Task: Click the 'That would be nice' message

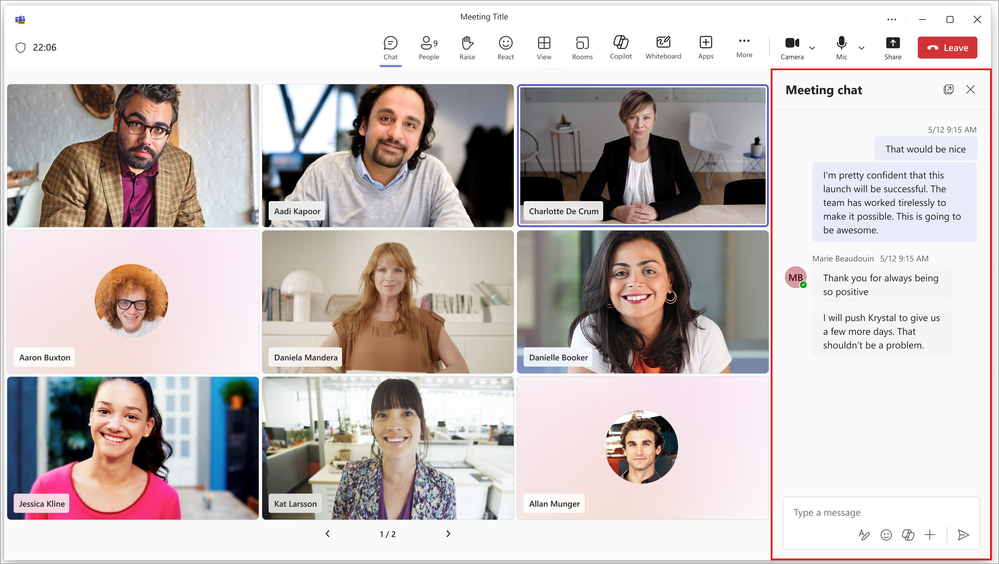Action: [x=925, y=149]
